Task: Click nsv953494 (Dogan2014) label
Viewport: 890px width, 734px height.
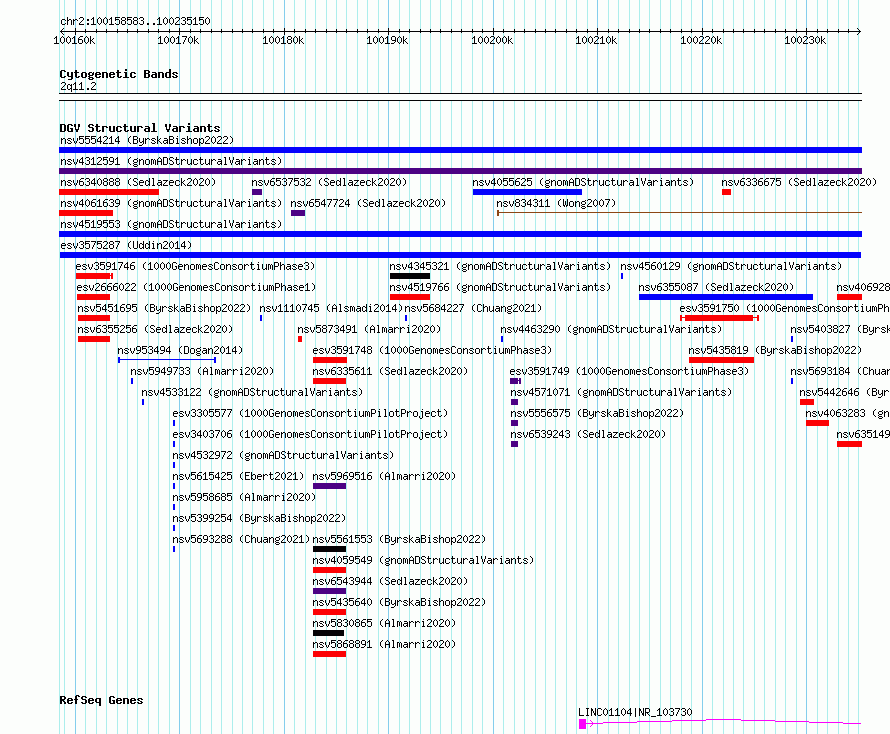Action: click(180, 350)
